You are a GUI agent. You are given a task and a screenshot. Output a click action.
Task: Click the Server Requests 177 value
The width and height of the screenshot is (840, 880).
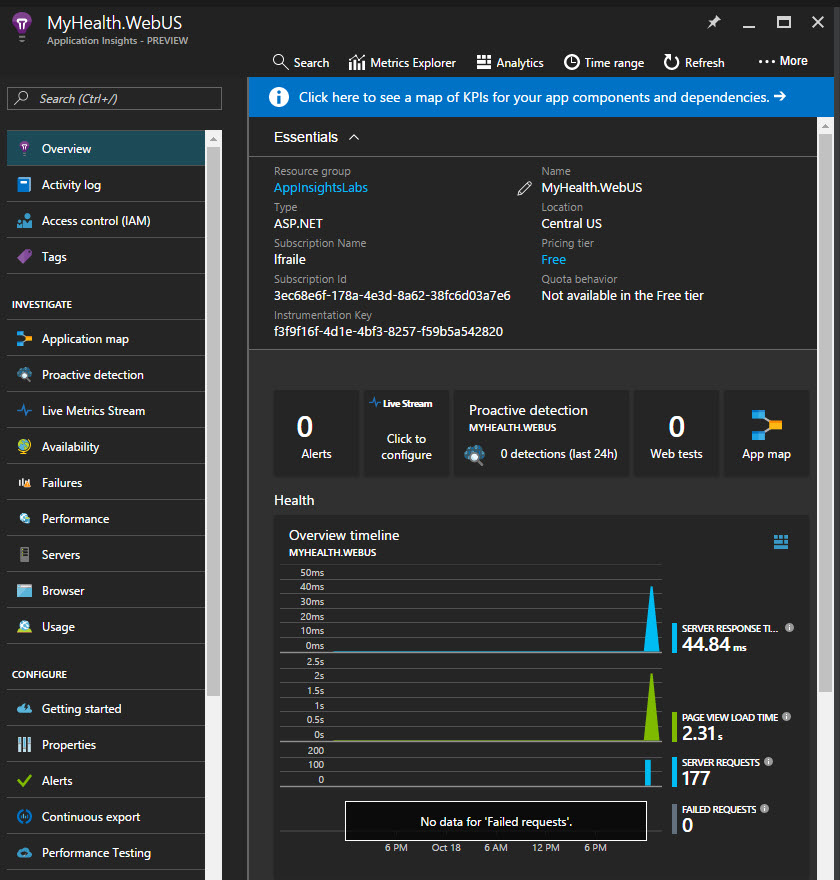pos(696,778)
